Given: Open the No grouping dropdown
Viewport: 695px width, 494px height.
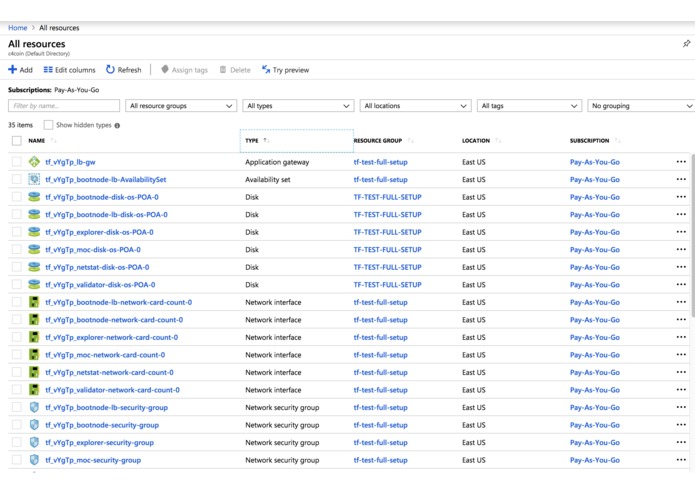Looking at the screenshot, I should 641,106.
